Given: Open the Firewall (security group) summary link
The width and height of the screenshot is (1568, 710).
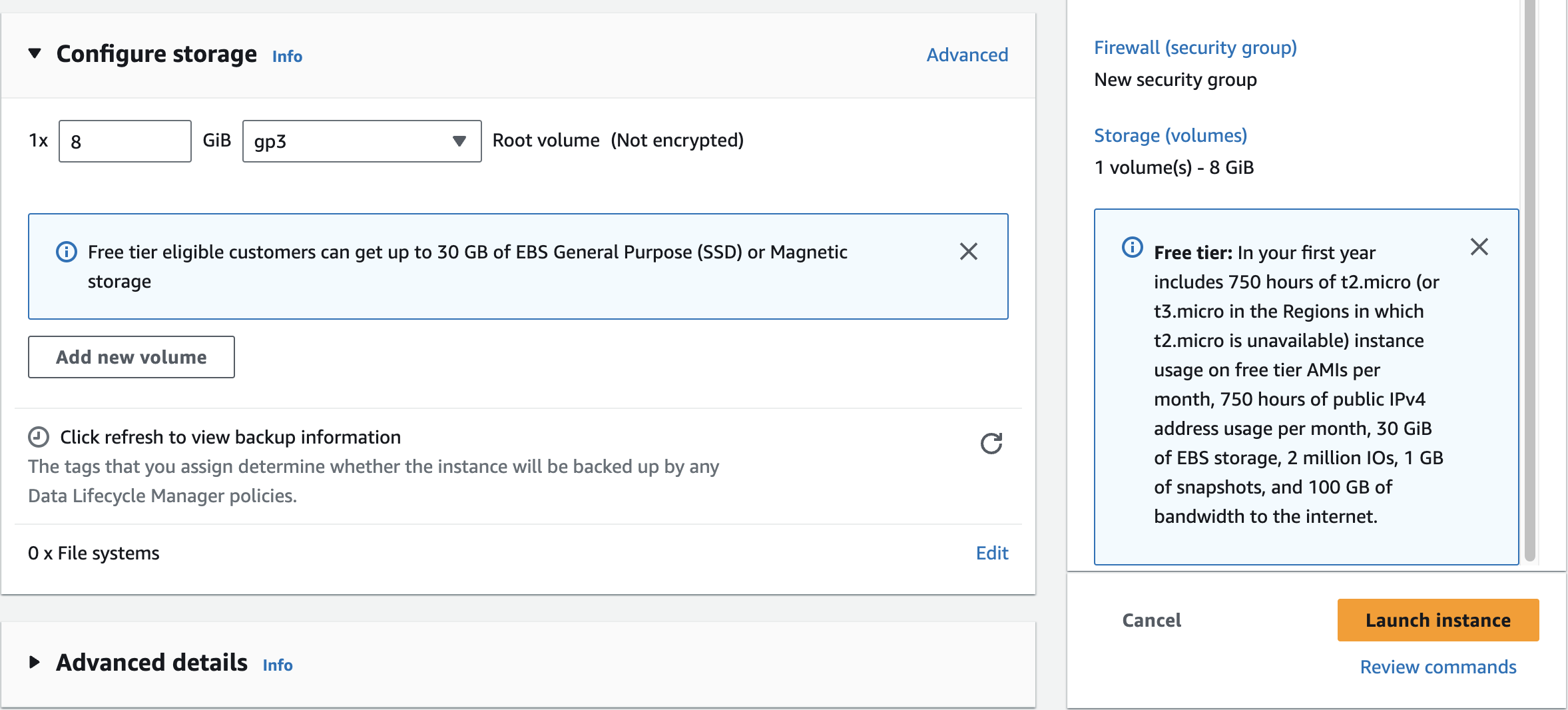Looking at the screenshot, I should [x=1195, y=48].
